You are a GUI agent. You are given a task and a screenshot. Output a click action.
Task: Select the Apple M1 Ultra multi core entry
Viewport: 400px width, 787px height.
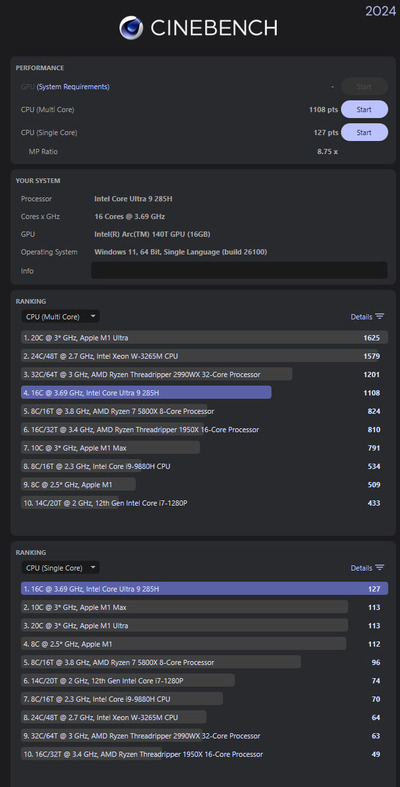click(x=204, y=337)
